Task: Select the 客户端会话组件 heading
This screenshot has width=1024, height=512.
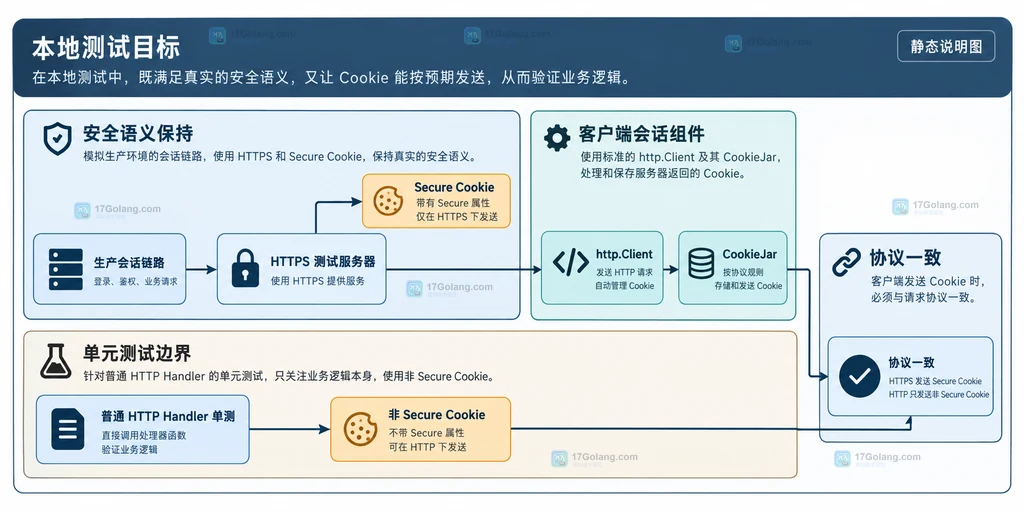Action: [641, 135]
